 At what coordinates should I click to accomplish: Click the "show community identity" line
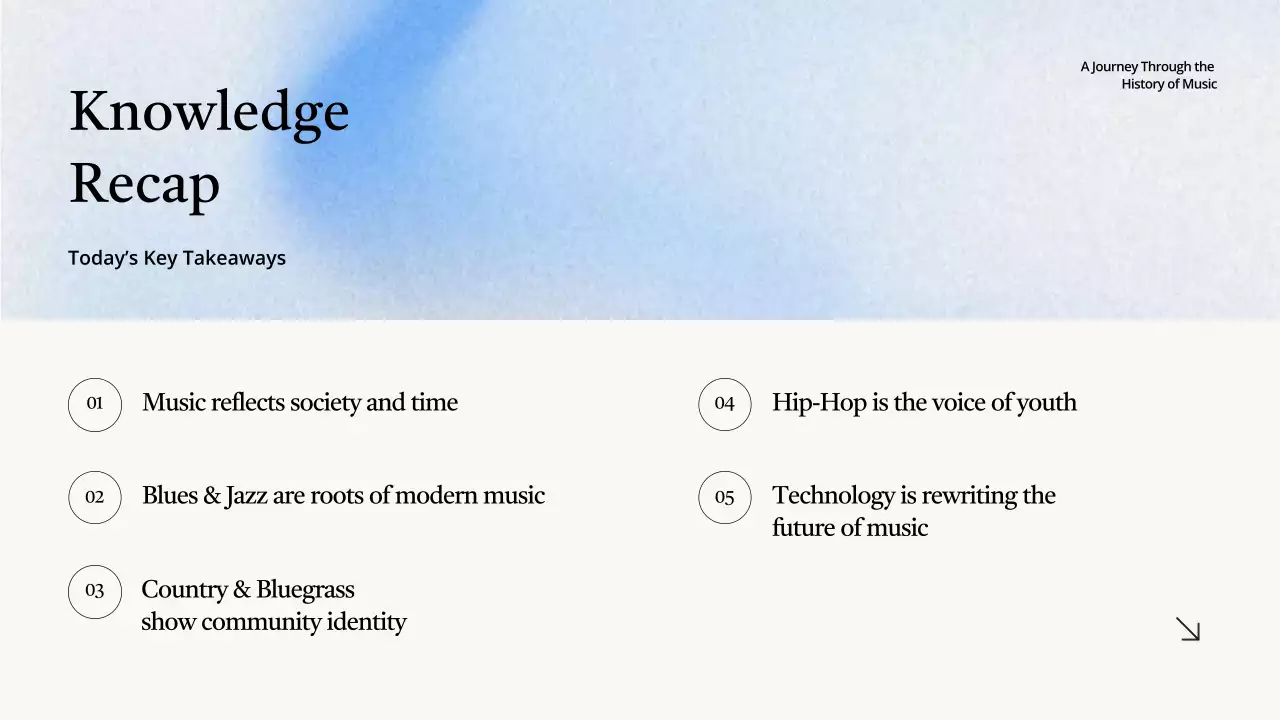(x=274, y=622)
